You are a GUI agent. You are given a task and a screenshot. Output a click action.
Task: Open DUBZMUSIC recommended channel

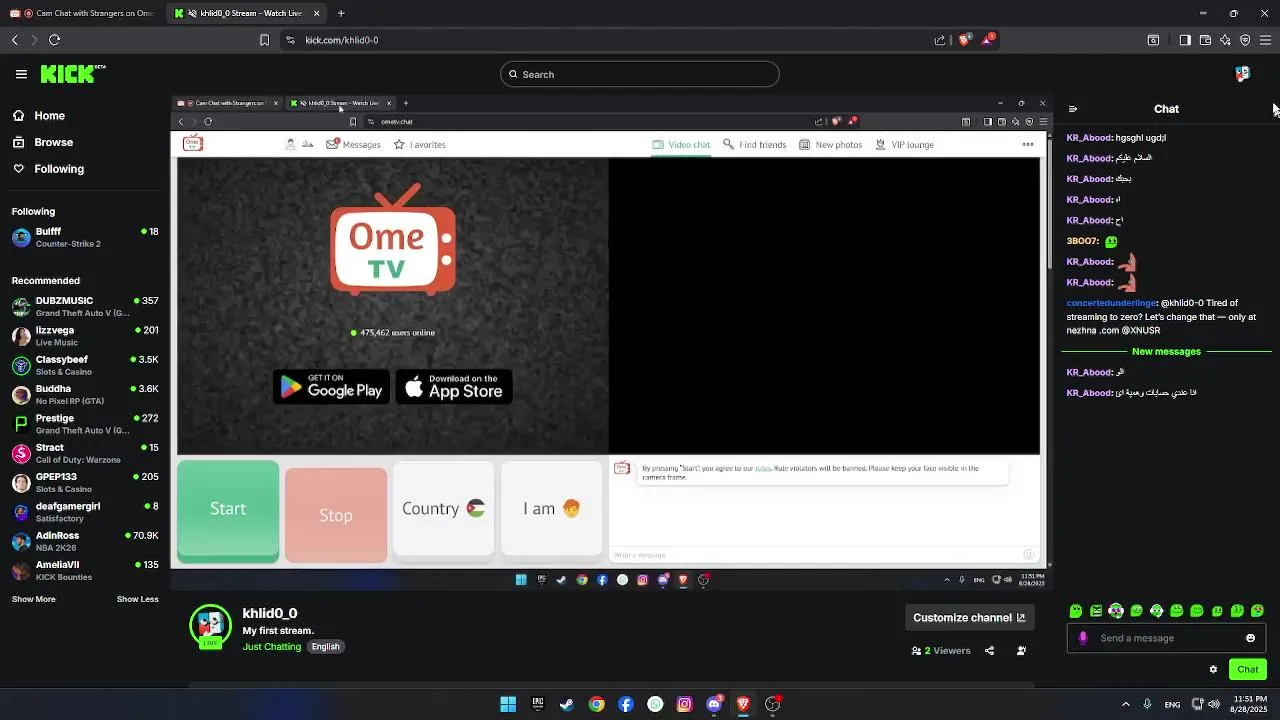(85, 307)
